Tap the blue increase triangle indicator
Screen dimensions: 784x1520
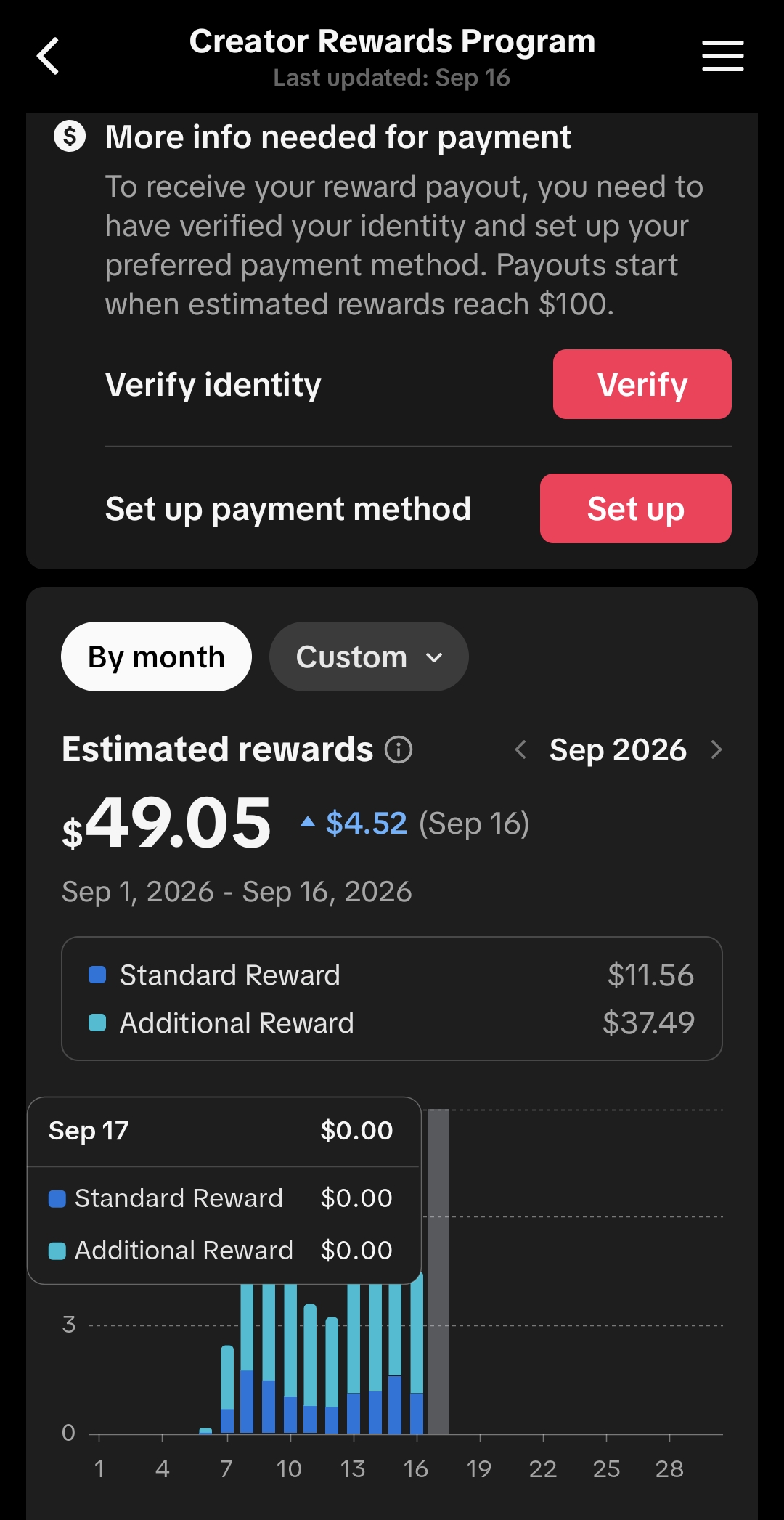click(308, 821)
